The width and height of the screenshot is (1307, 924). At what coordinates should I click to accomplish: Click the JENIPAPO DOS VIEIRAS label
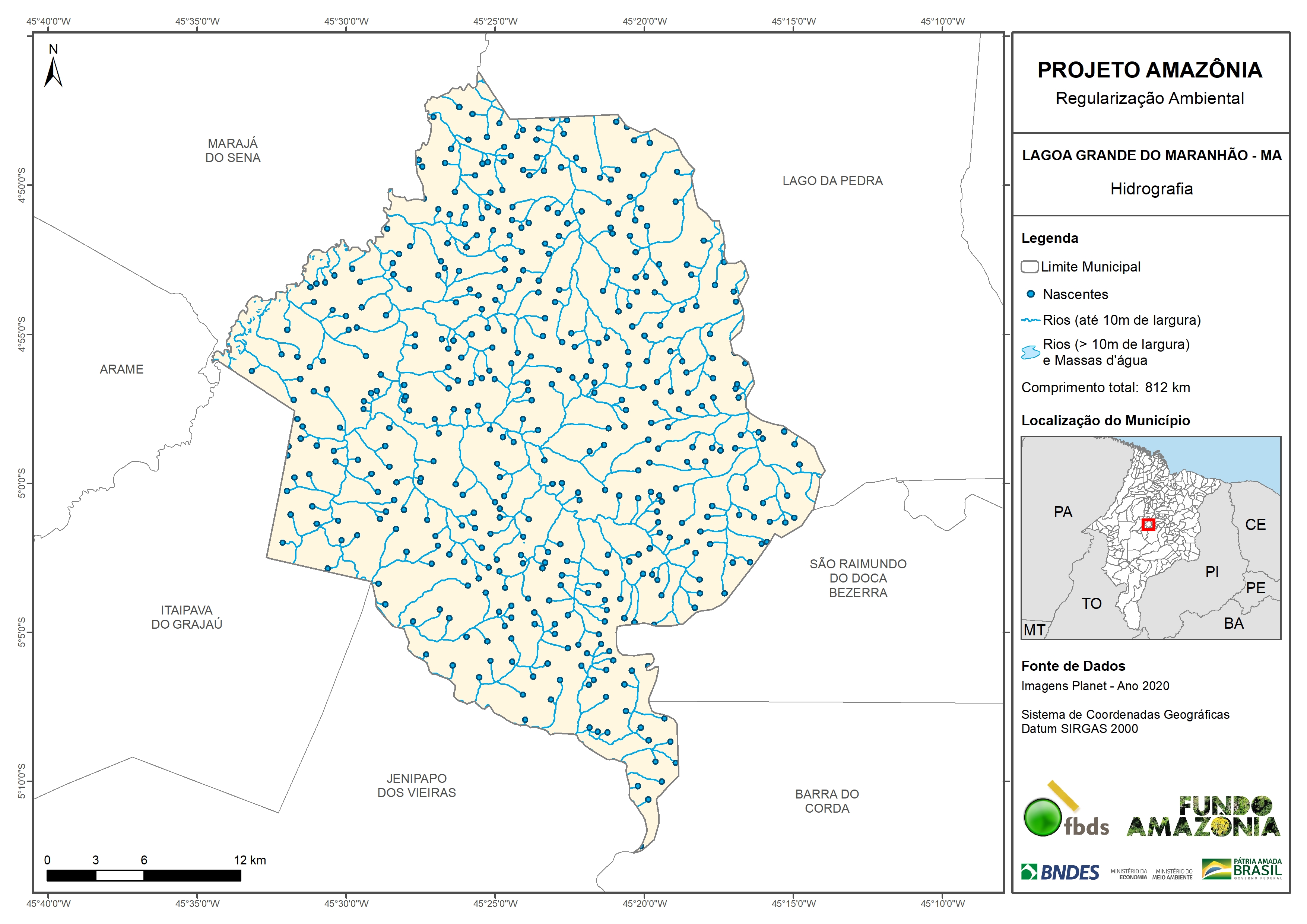416,785
